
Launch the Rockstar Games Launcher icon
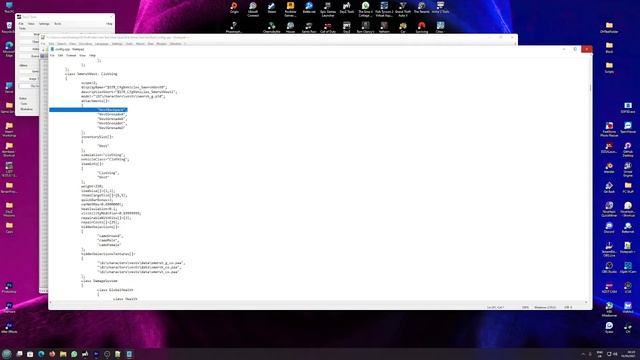point(290,9)
